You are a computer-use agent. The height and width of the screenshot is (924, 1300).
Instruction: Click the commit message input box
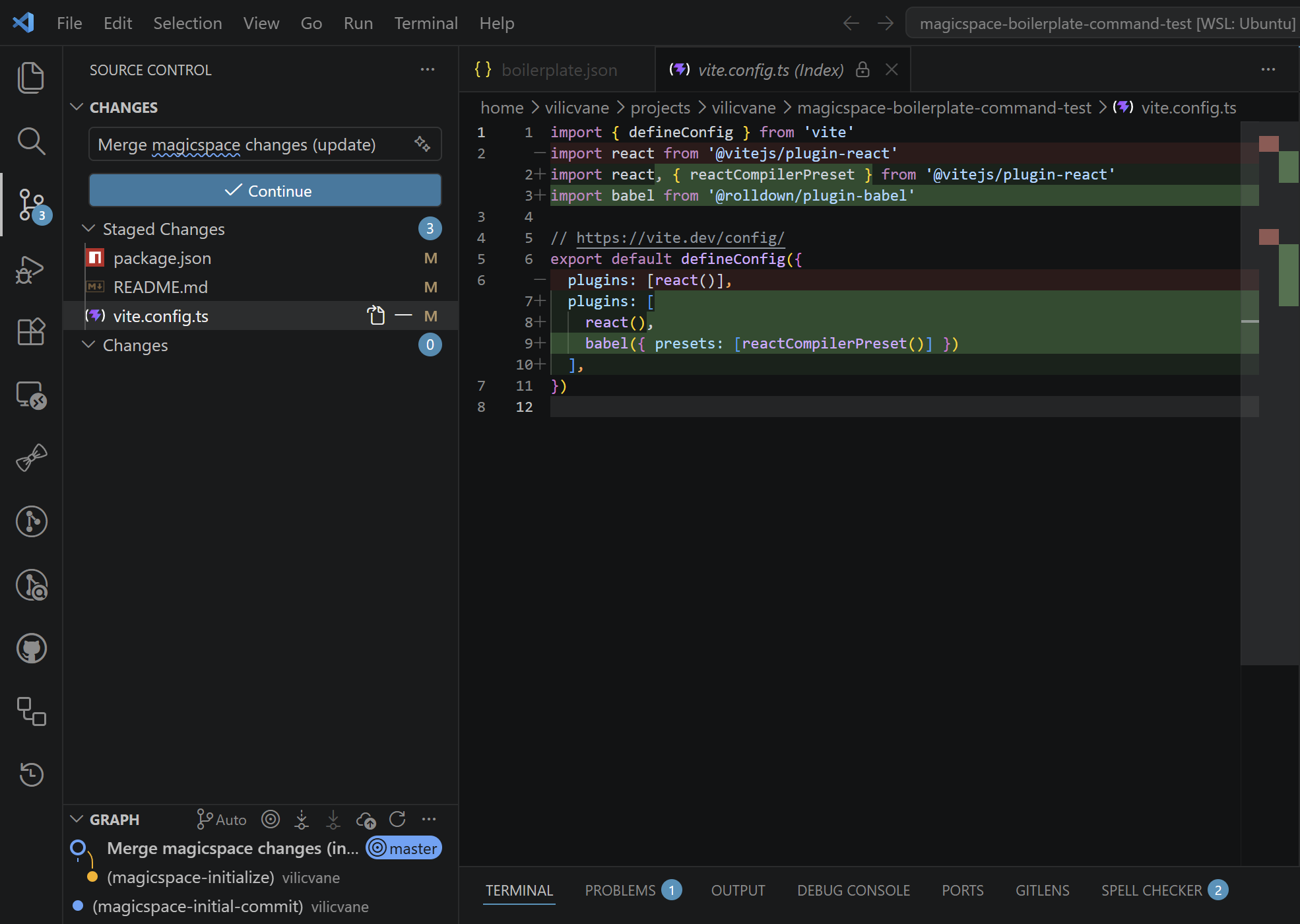[x=251, y=145]
